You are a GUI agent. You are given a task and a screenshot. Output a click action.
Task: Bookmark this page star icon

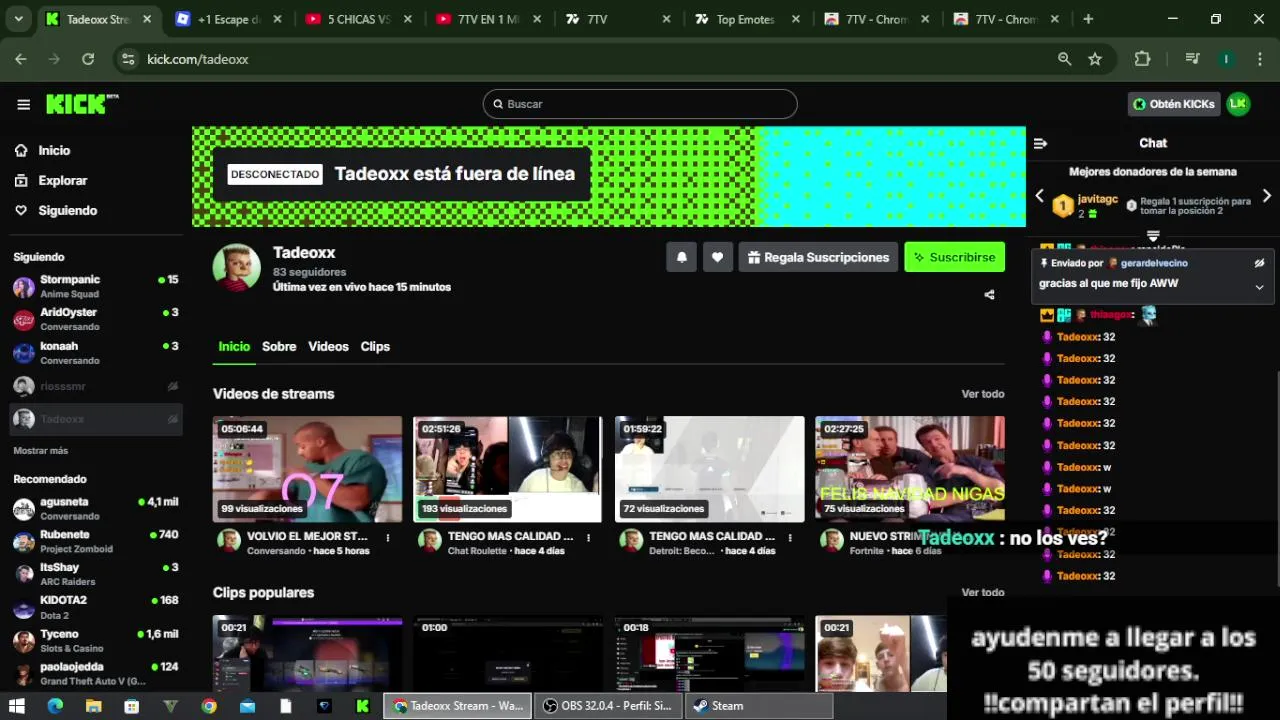click(1095, 59)
